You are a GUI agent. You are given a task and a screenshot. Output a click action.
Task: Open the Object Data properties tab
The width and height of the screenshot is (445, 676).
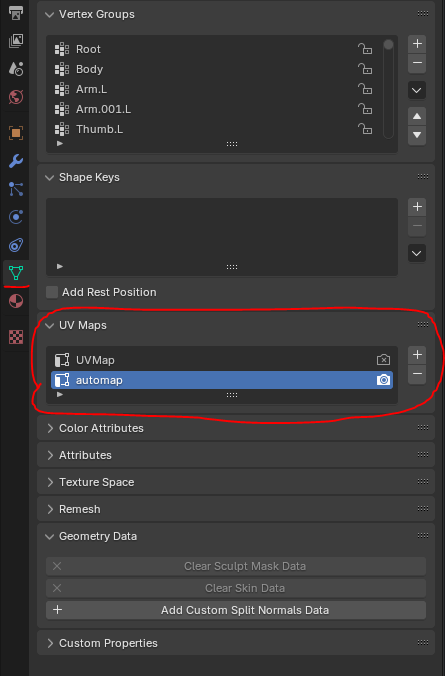16,273
